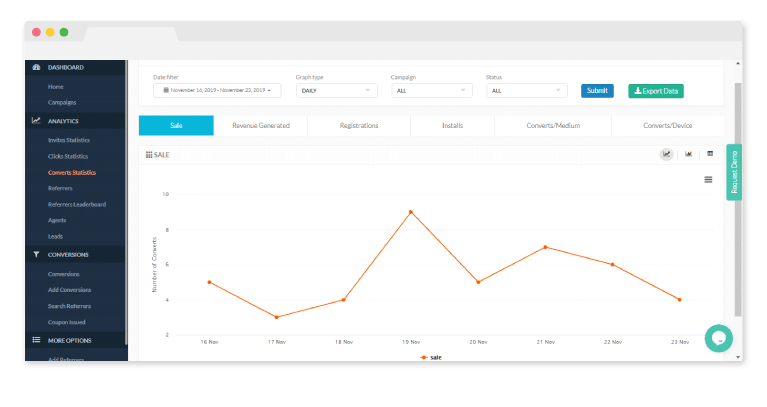Open the Graph type DAILY dropdown
Viewport: 767px width, 407px height.
[x=337, y=90]
